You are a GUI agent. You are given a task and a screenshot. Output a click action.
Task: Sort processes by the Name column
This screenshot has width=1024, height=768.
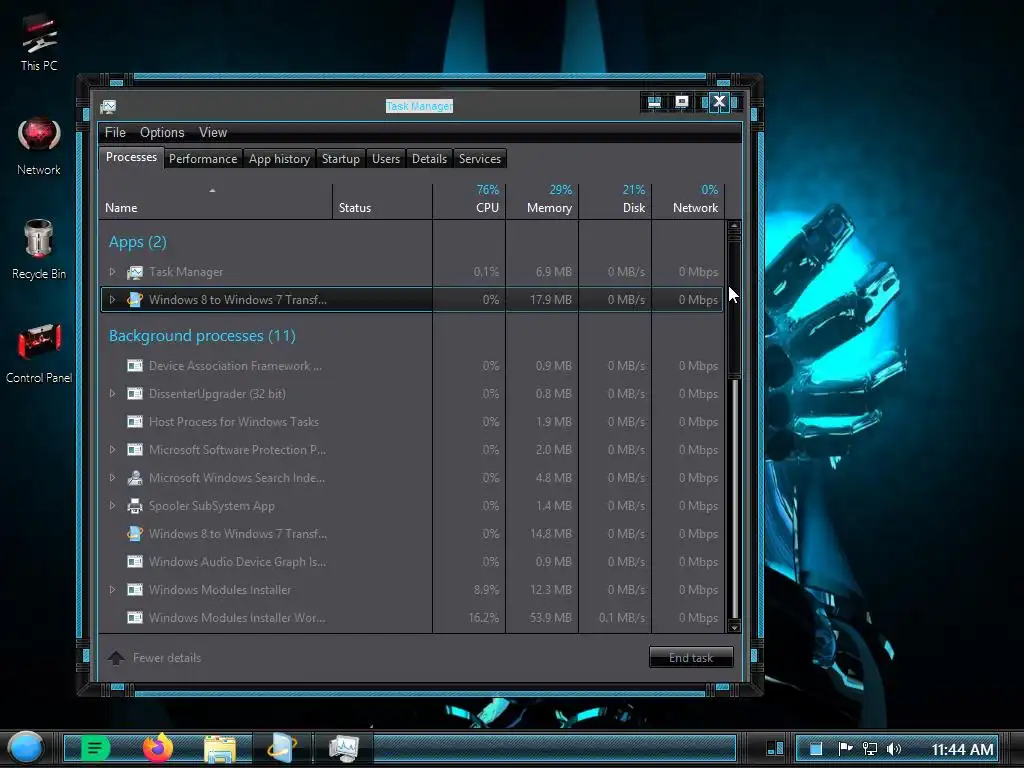pos(216,201)
